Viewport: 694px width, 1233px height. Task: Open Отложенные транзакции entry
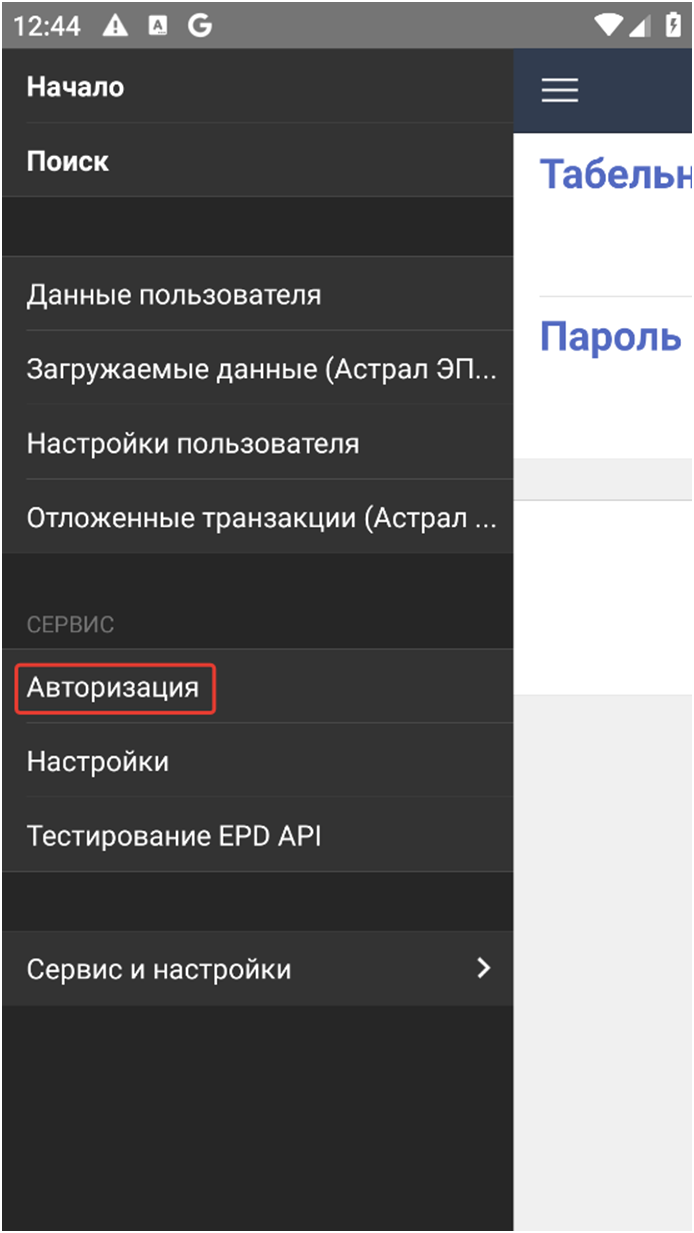point(257,517)
